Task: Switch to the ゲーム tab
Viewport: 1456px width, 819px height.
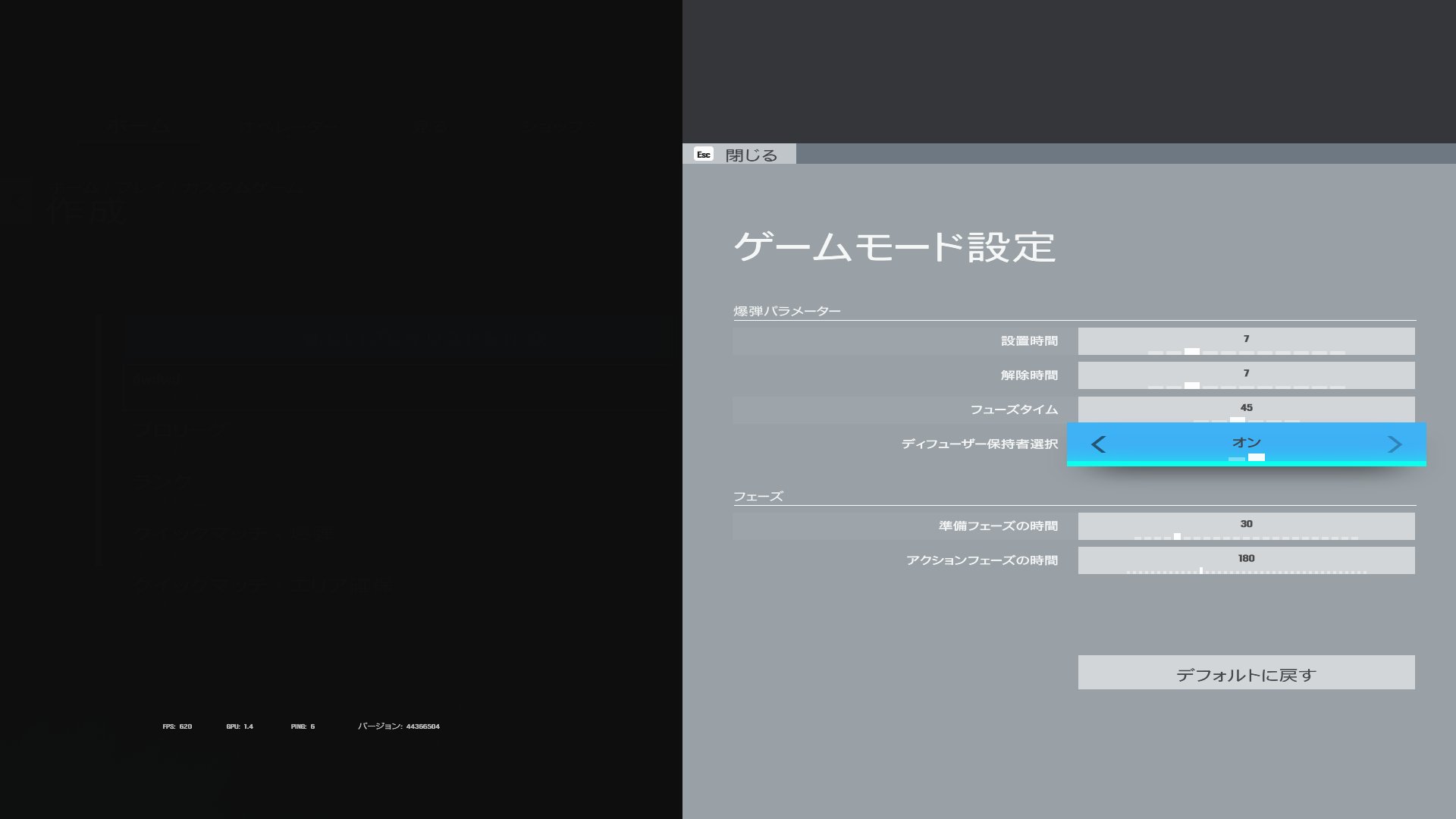Action: (140, 127)
